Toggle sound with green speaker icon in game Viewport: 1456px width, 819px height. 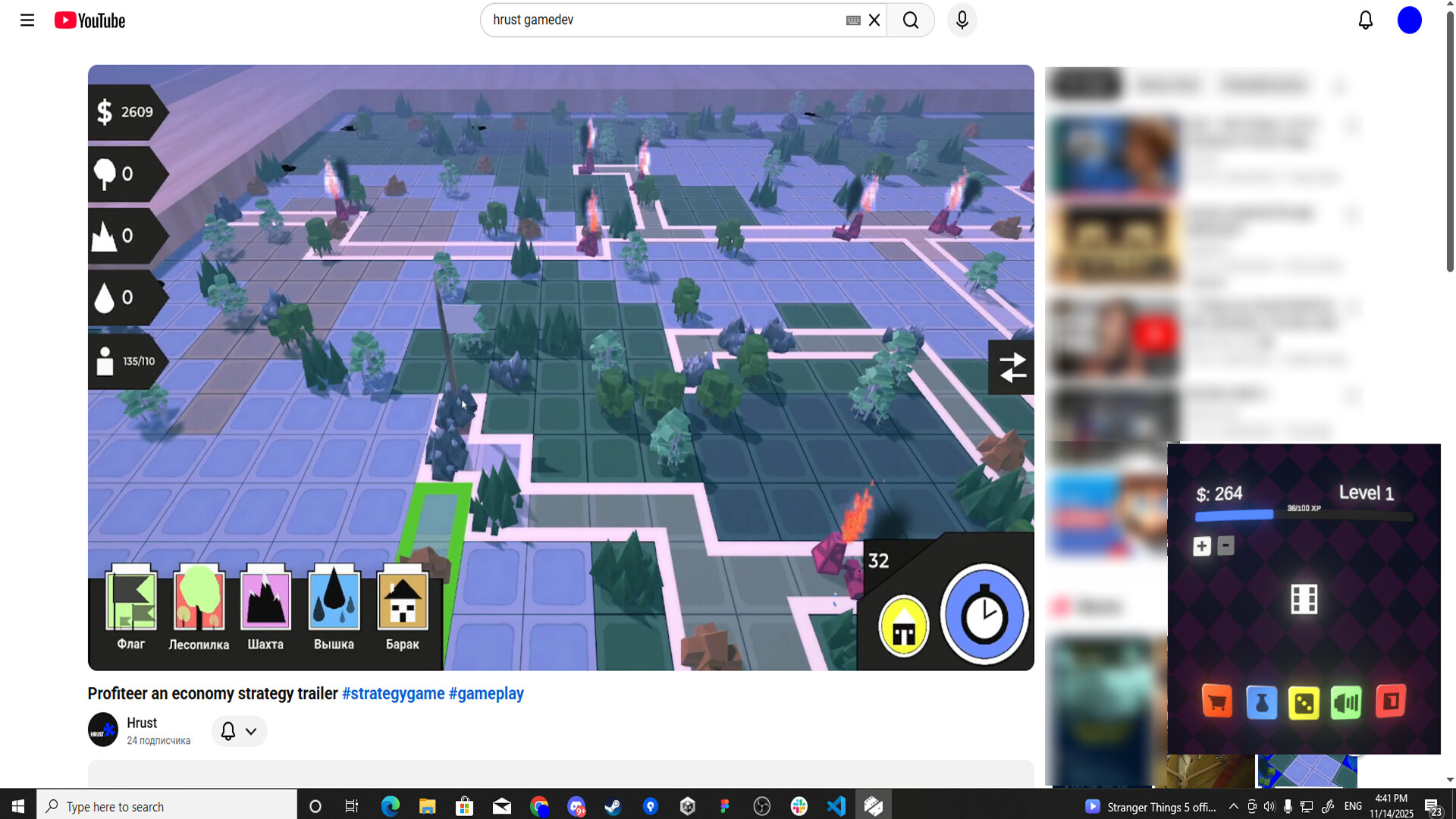tap(1346, 701)
